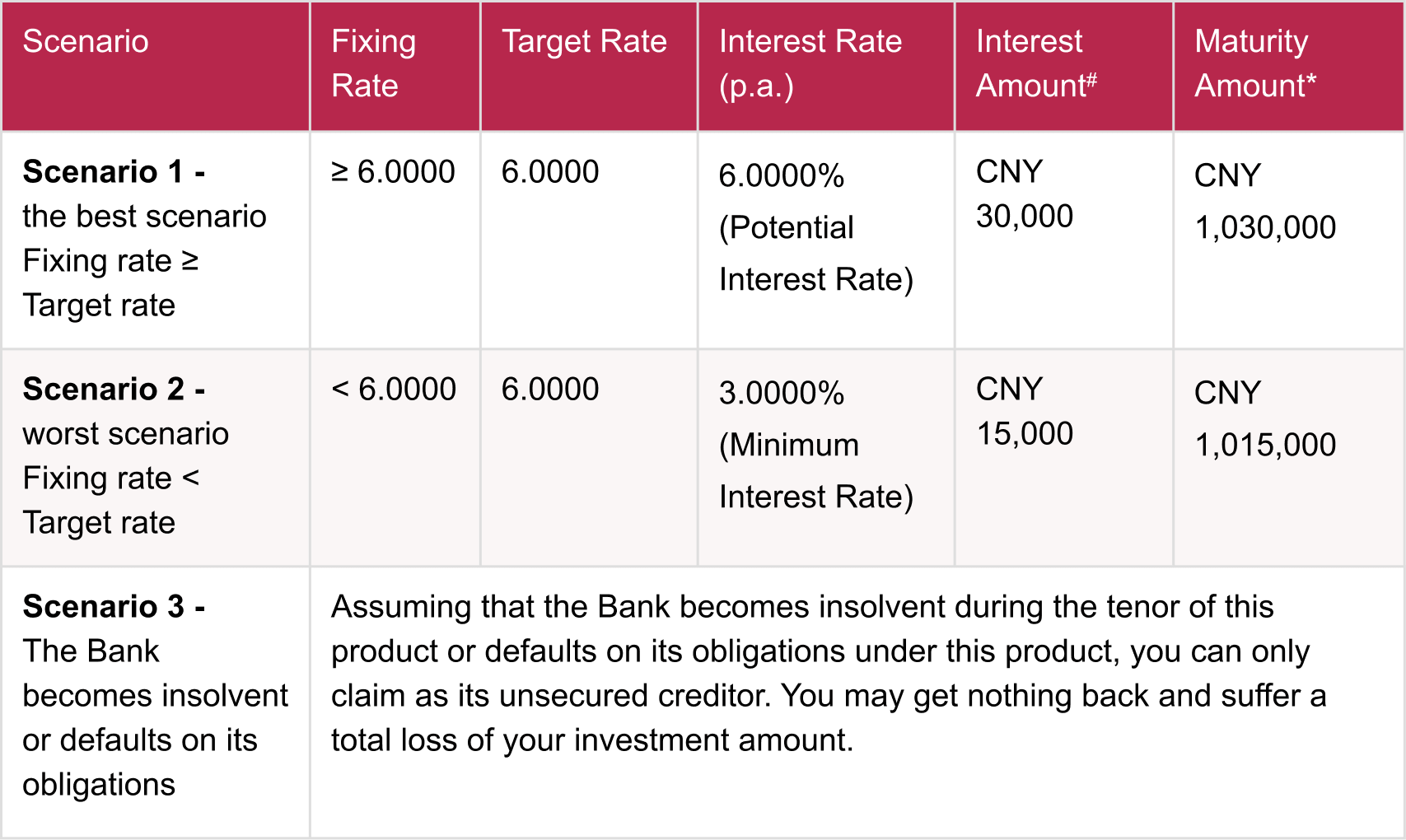
Task: Click the Interest Amount header cell
Action: [x=1064, y=66]
